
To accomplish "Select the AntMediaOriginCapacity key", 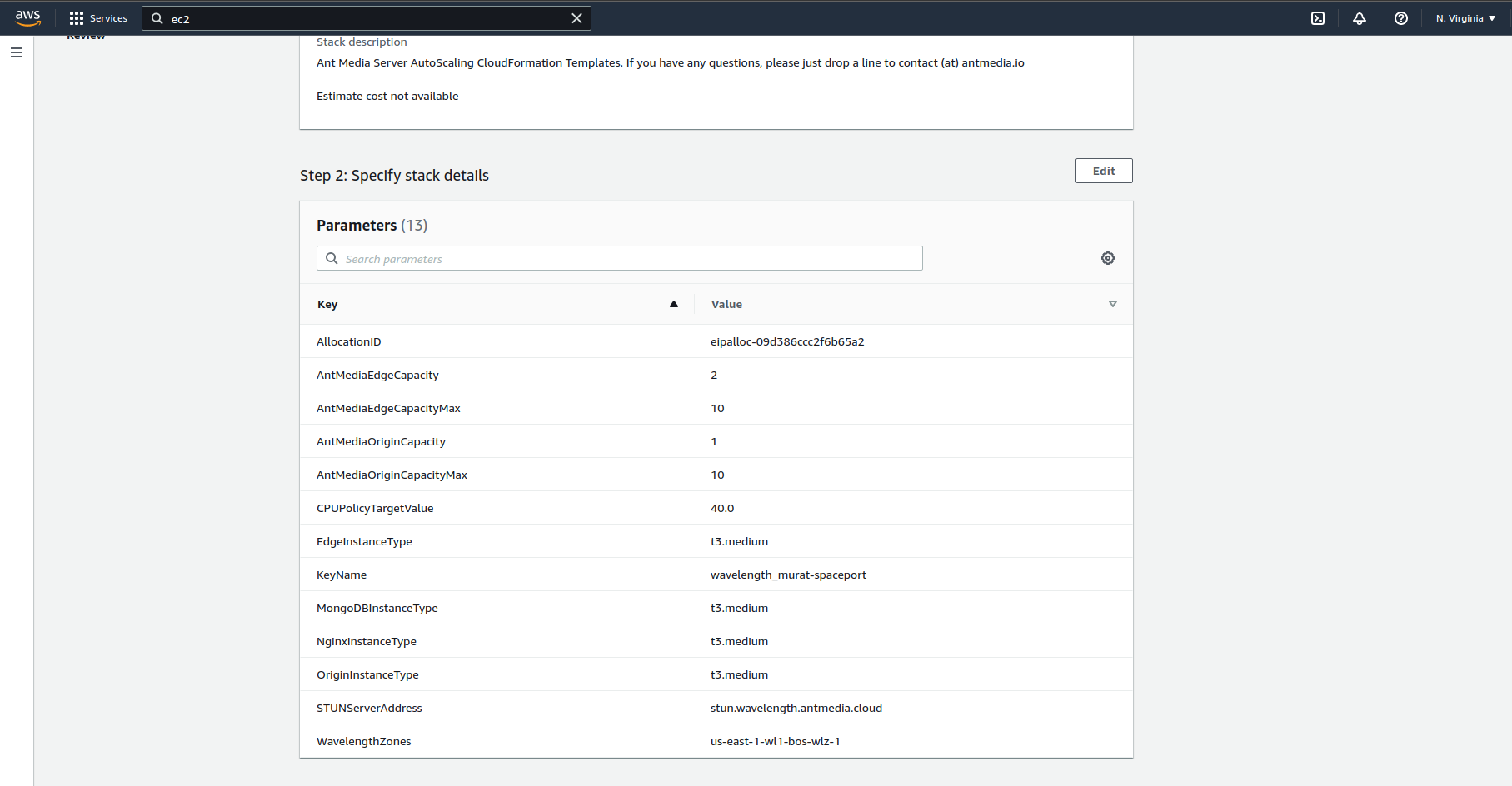I will click(x=381, y=441).
